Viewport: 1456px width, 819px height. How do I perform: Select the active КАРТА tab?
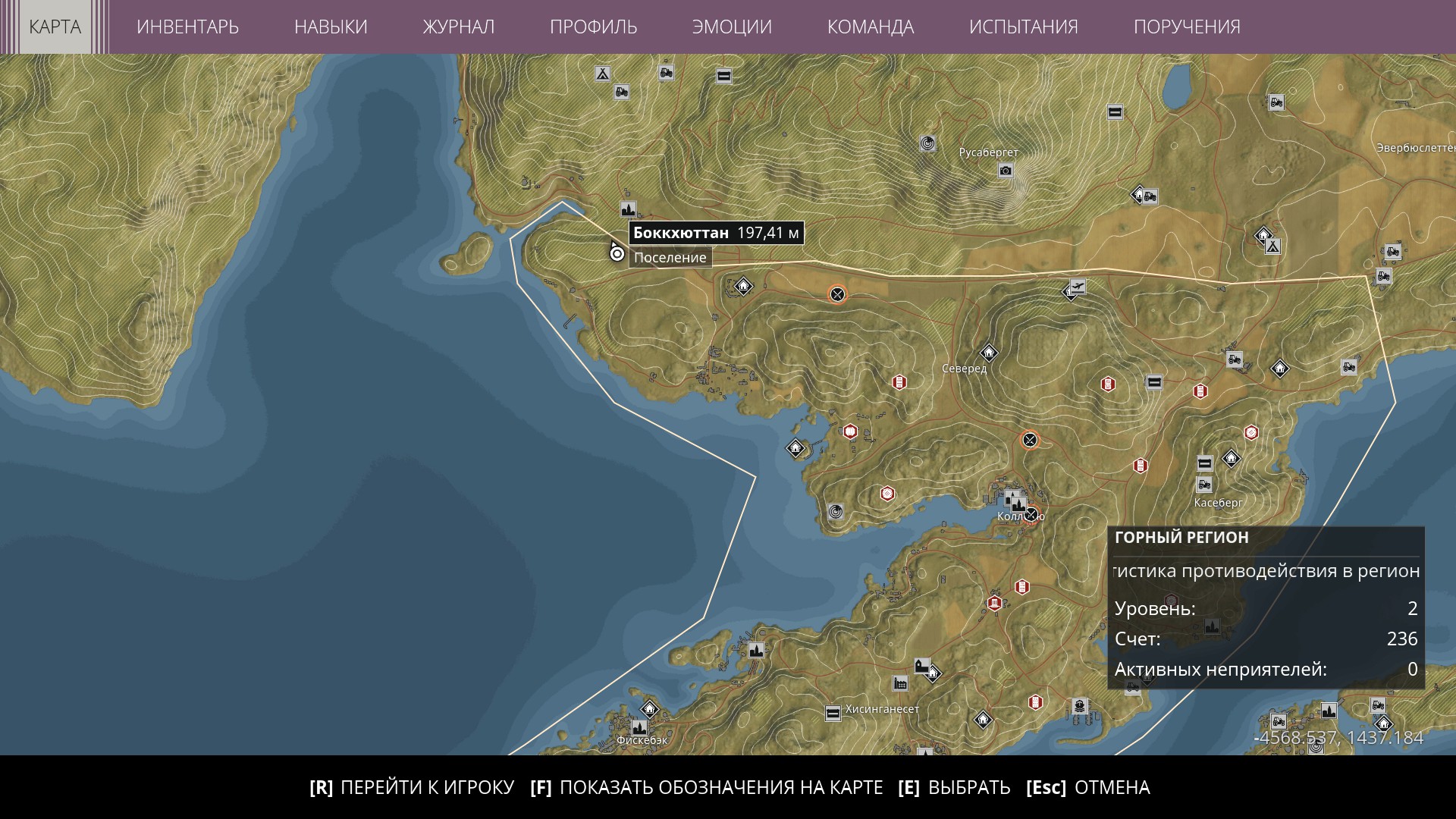click(x=55, y=27)
